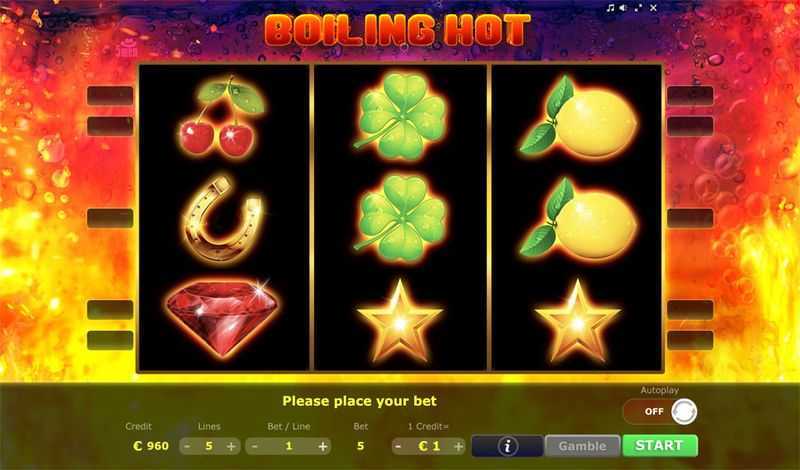Increase the Bet / Line value
Image resolution: width=800 pixels, height=470 pixels.
(323, 446)
